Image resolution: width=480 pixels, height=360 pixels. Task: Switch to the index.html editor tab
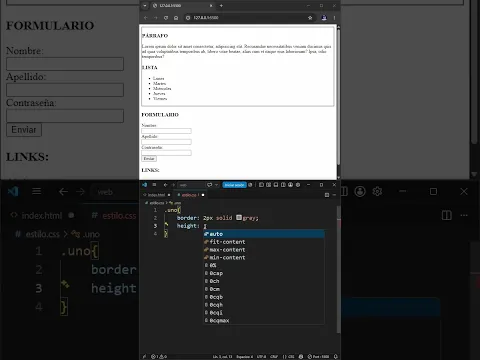[156, 195]
